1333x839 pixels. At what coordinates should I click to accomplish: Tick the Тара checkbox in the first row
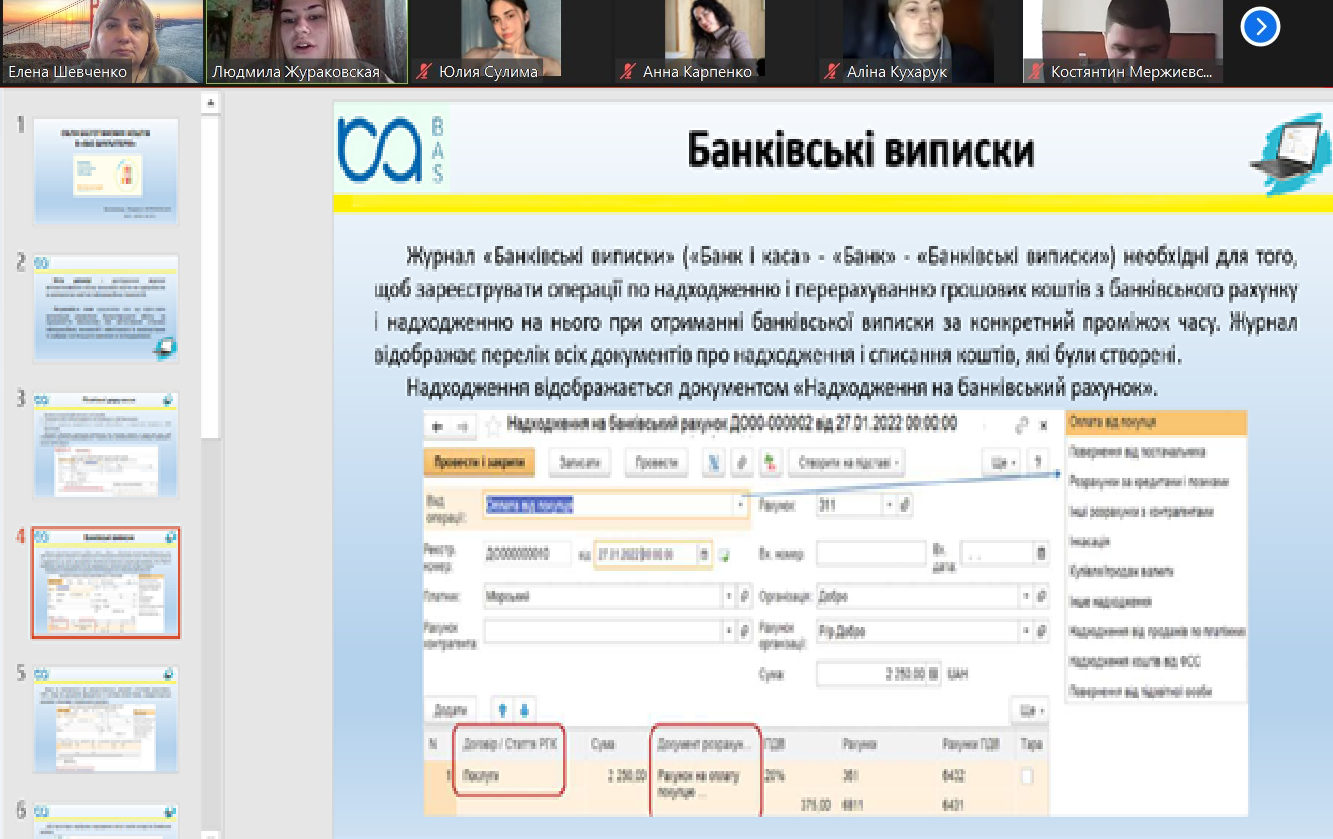click(1027, 776)
